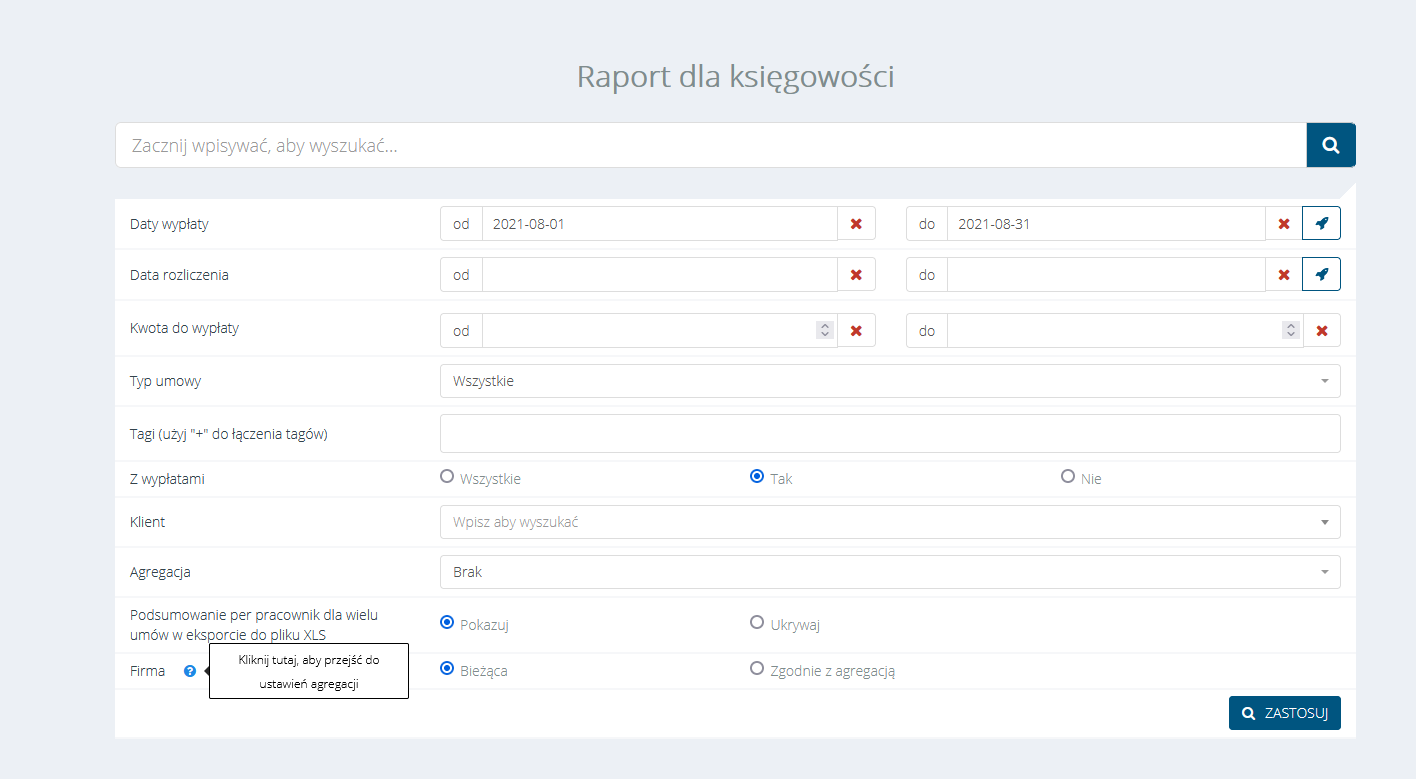Click the Data rozliczenia 'do' date field
The height and width of the screenshot is (779, 1416).
pyautogui.click(x=1105, y=274)
